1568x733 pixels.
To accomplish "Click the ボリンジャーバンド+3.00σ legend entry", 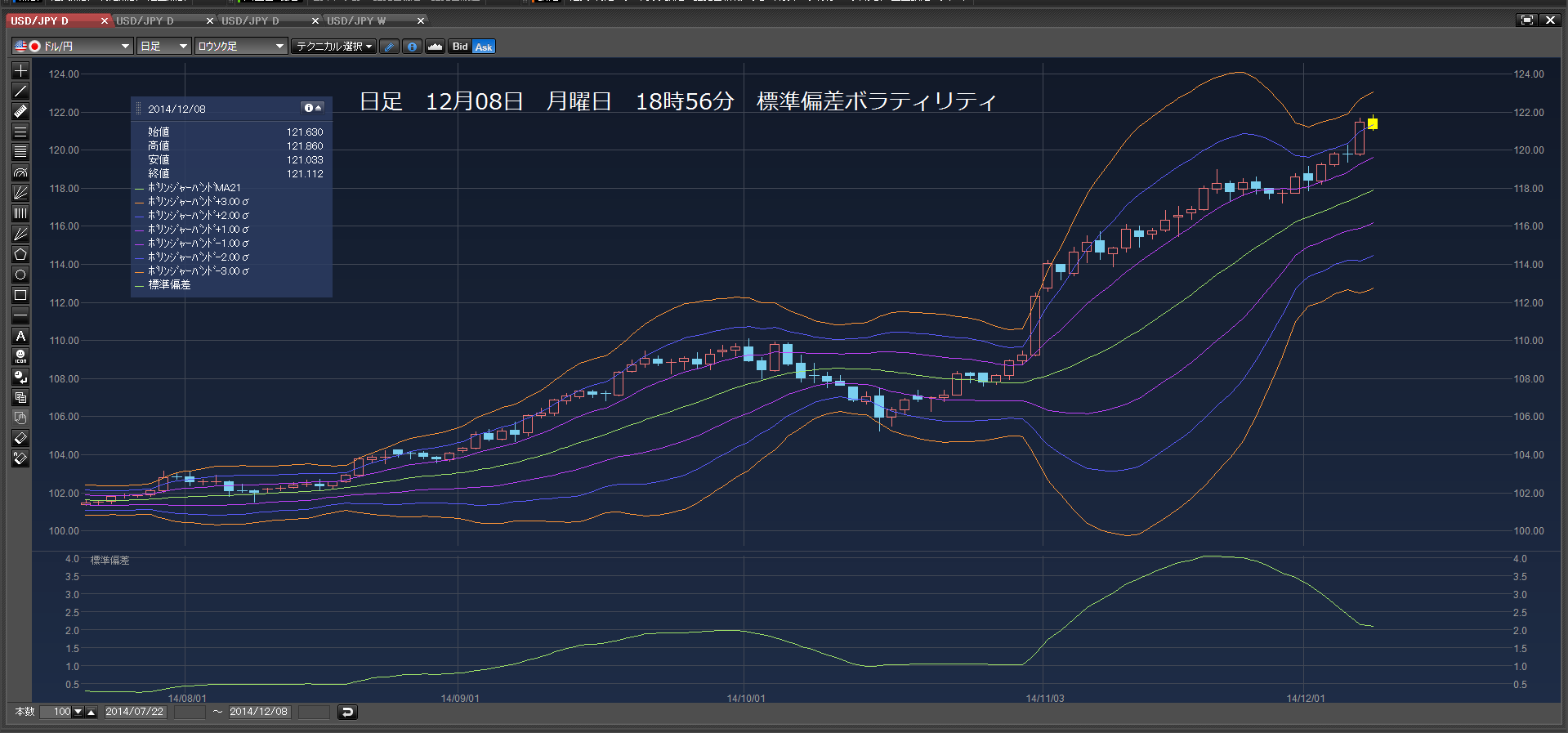I will (192, 201).
